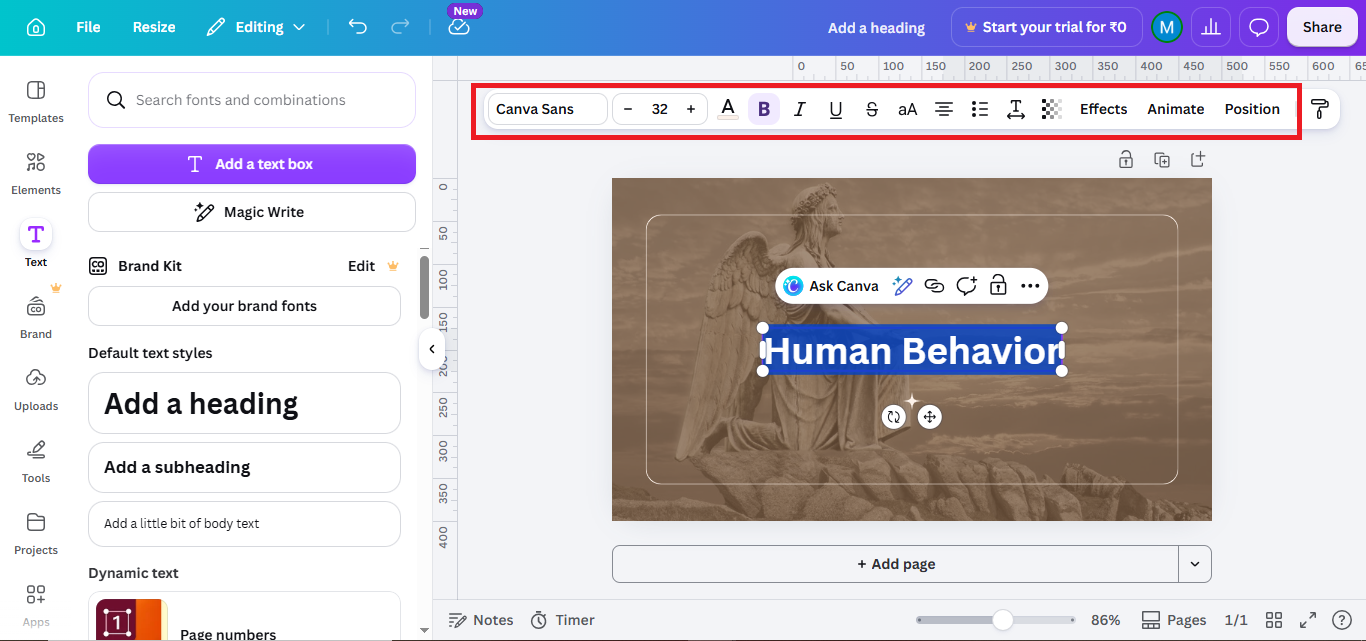Open more options in the floating toolbar
The image size is (1366, 641).
(1030, 286)
